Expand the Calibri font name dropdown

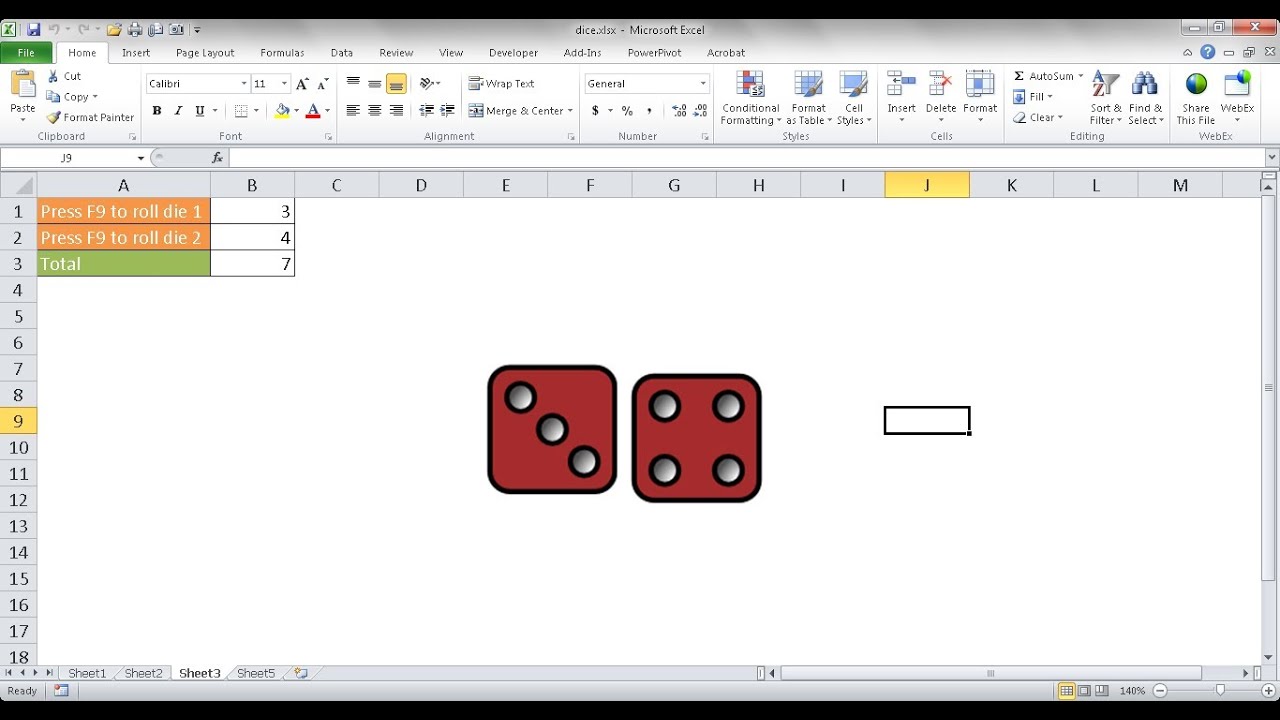243,84
